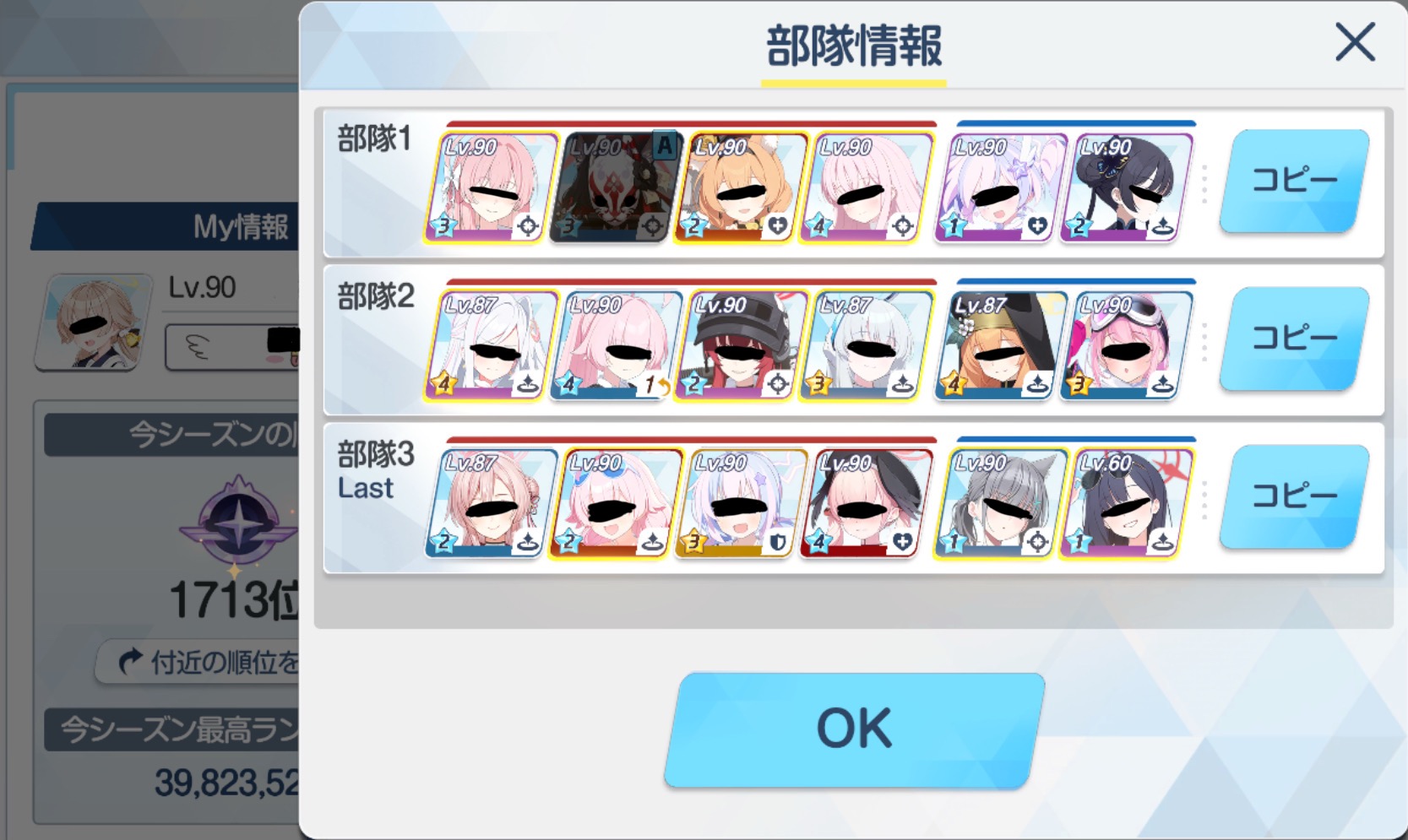Copy the 部隊2 team formation
Image resolution: width=1408 pixels, height=840 pixels.
1293,339
